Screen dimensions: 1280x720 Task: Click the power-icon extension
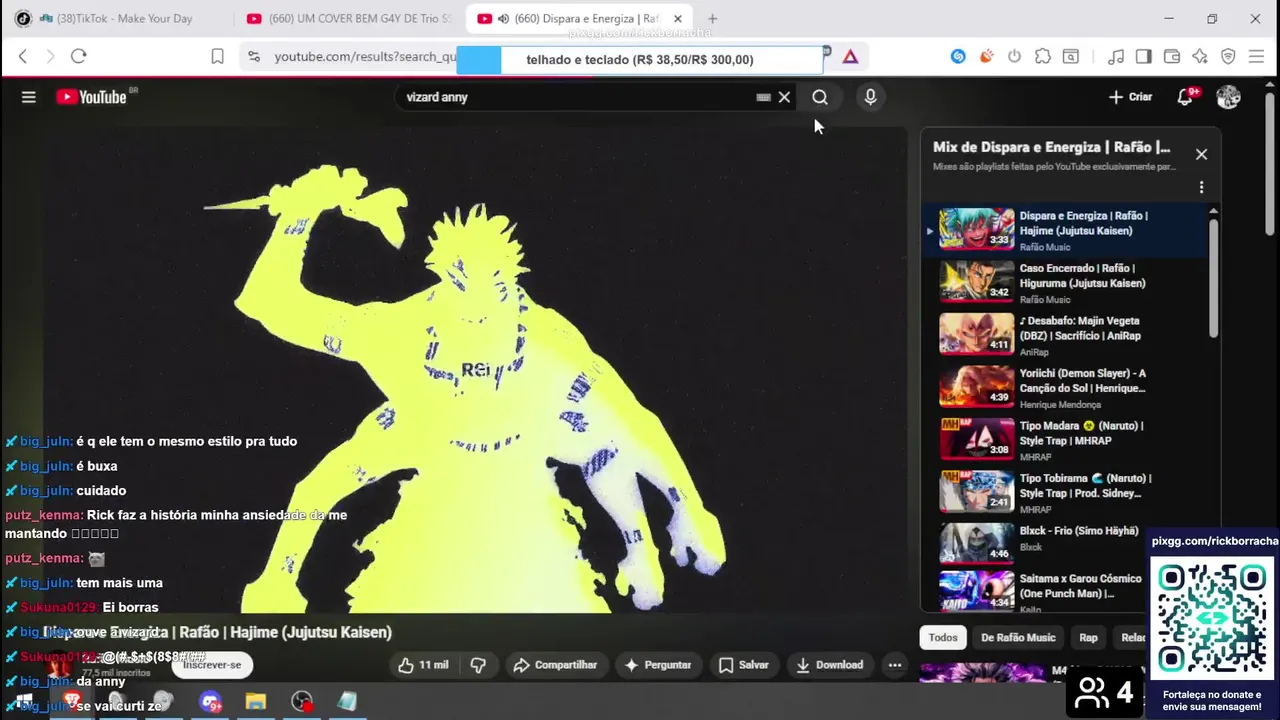pyautogui.click(x=1014, y=57)
